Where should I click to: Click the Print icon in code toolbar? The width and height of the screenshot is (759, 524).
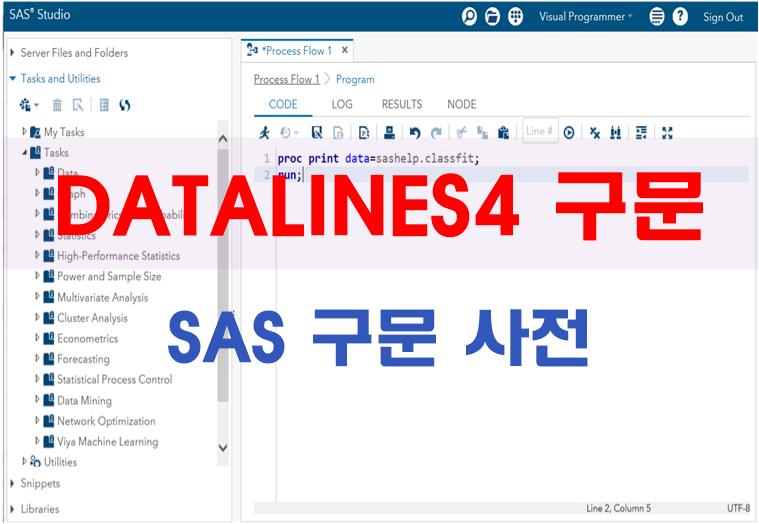[x=389, y=132]
